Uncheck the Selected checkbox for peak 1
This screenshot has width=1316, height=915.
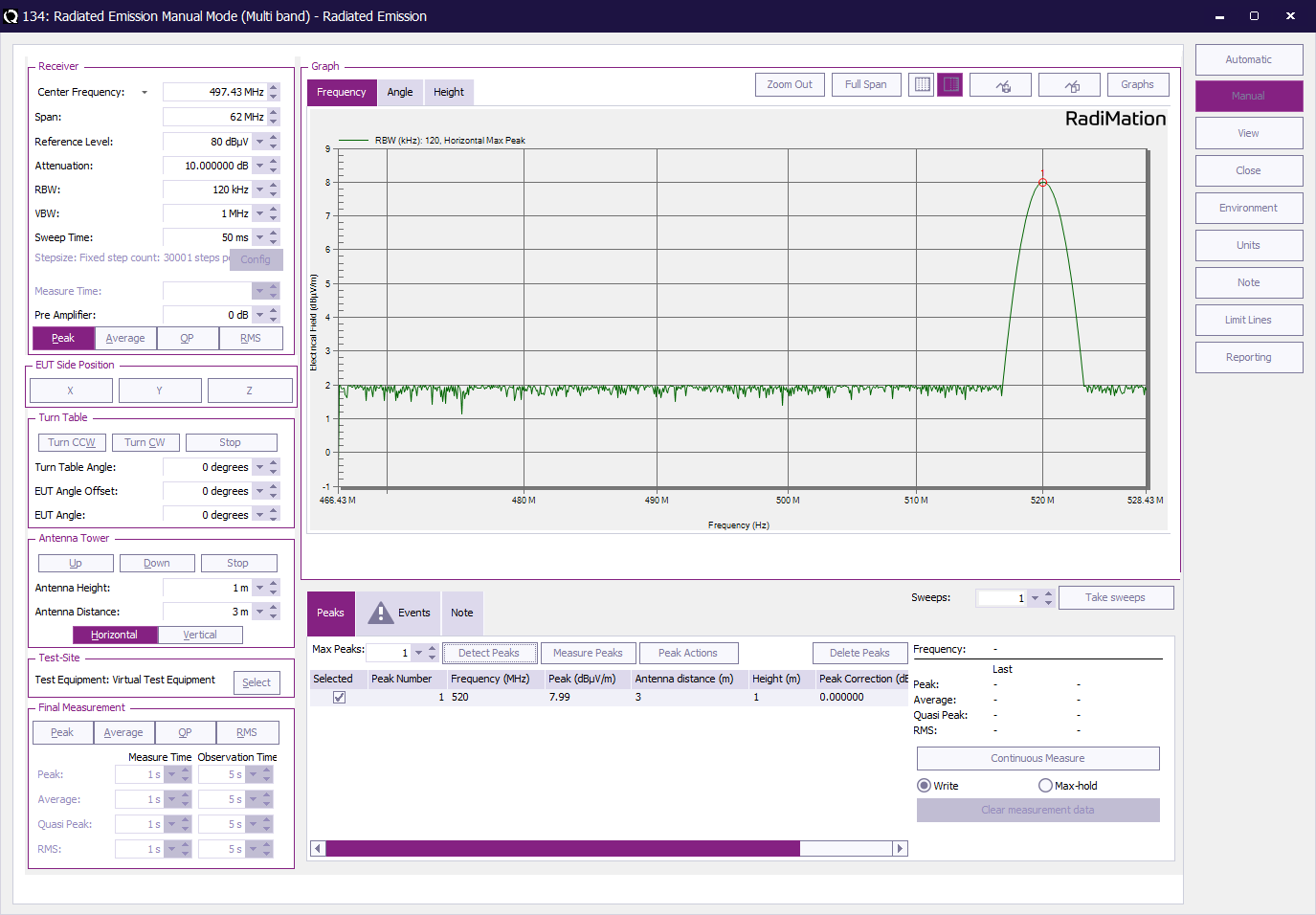pyautogui.click(x=339, y=698)
